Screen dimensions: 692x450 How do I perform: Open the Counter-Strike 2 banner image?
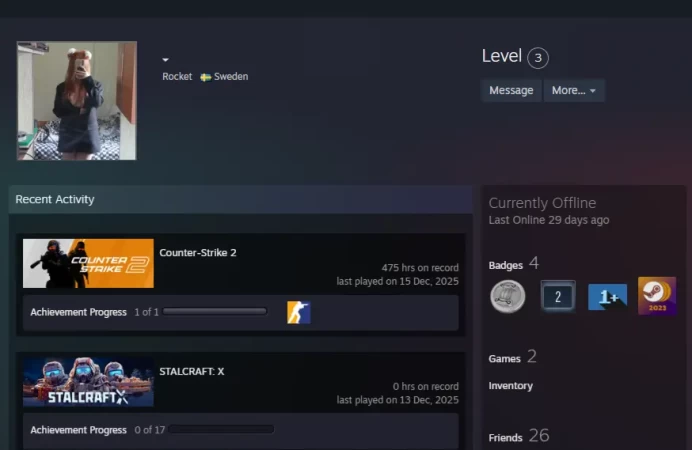tap(88, 263)
